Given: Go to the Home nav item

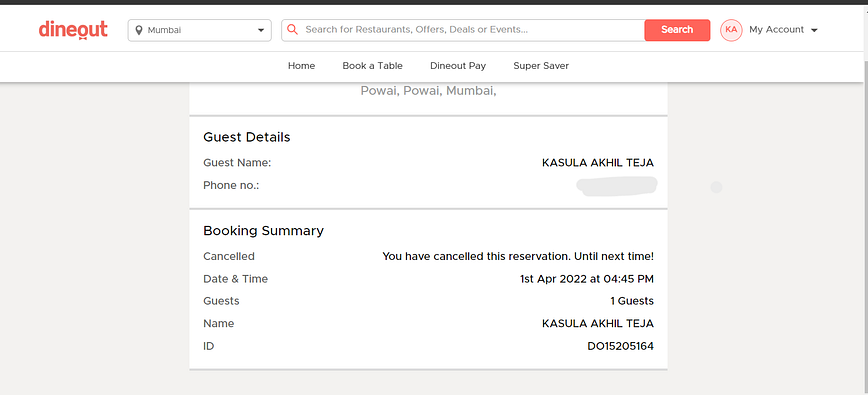Looking at the screenshot, I should tap(301, 66).
